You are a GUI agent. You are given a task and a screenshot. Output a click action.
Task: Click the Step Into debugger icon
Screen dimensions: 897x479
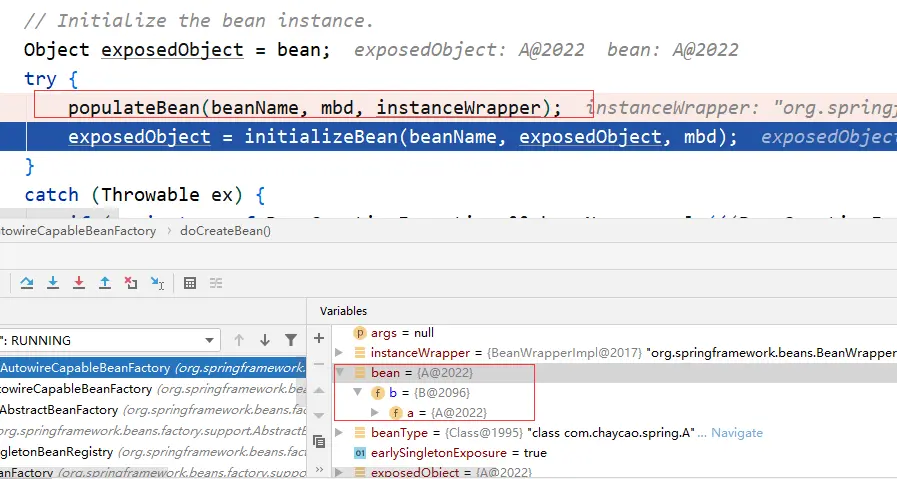pyautogui.click(x=53, y=283)
